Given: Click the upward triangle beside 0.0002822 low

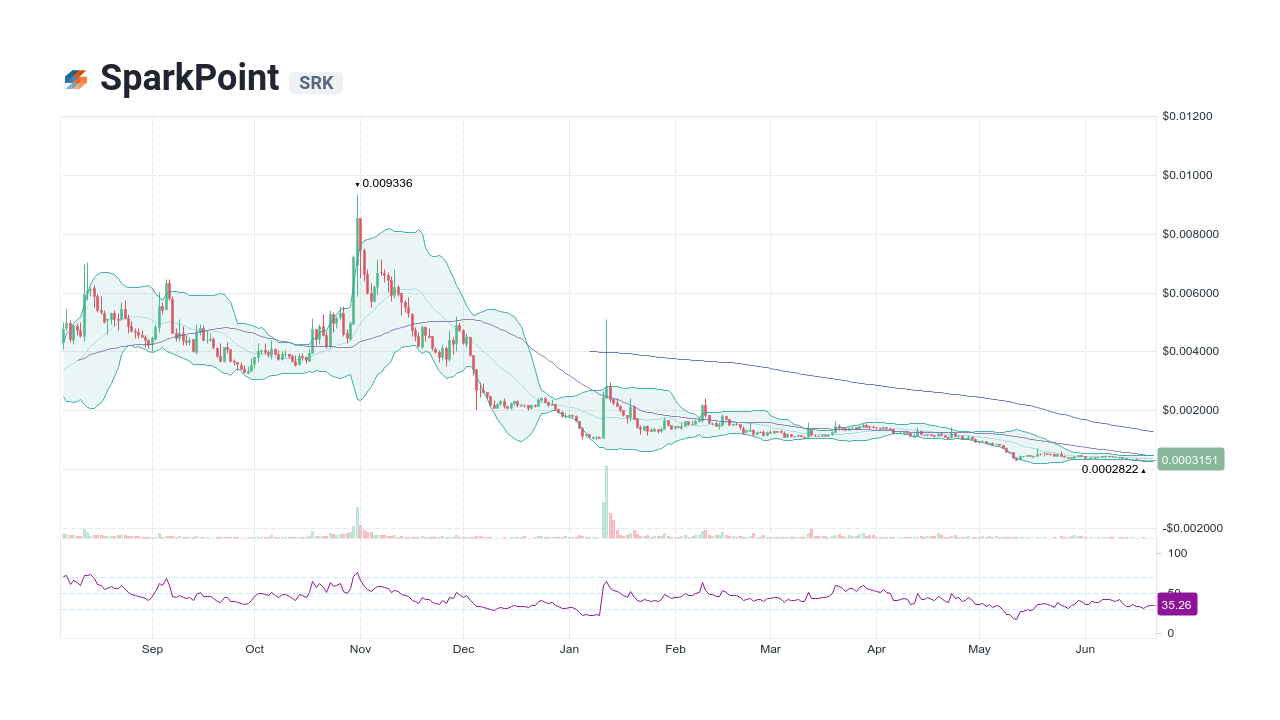Looking at the screenshot, I should point(1143,470).
